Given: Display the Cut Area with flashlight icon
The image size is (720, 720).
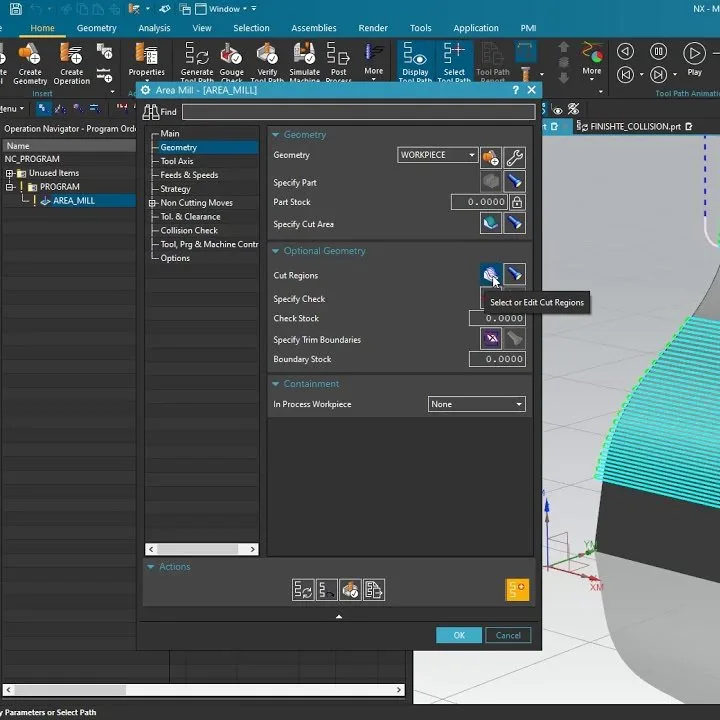Looking at the screenshot, I should point(514,224).
